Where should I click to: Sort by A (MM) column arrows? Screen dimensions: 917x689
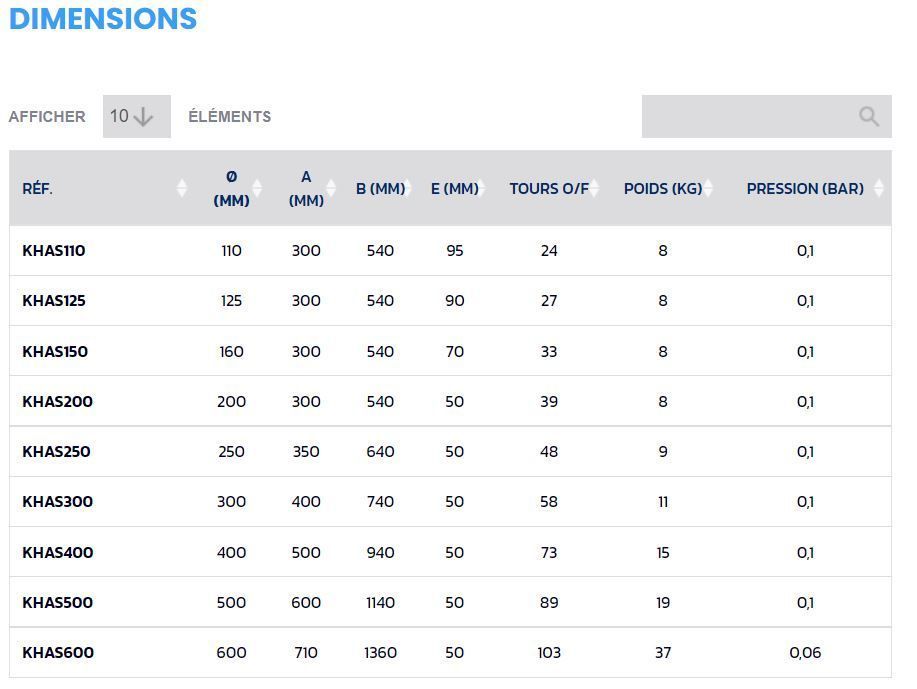pos(332,188)
